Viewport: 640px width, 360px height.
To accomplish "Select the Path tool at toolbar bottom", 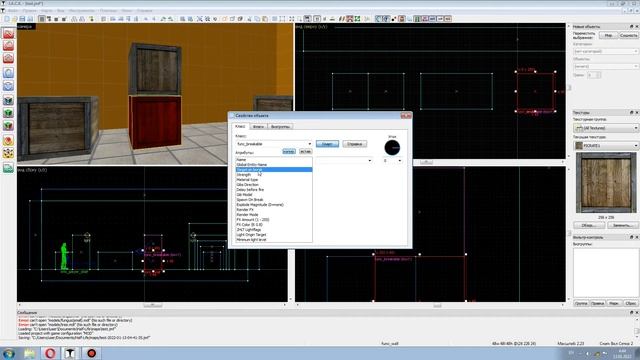I will point(8,167).
